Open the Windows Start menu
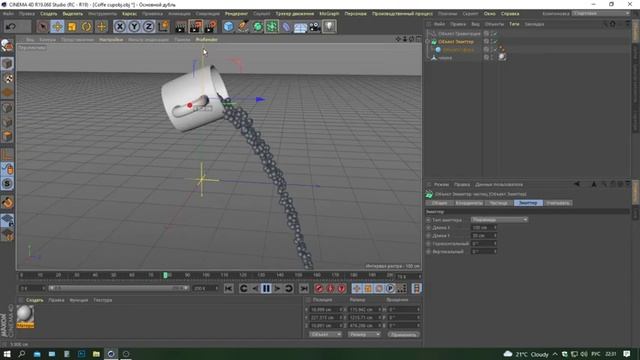 7,354
